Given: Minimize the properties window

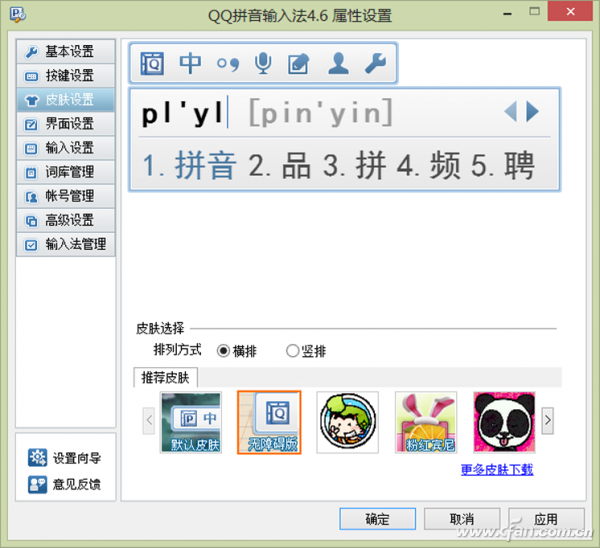Looking at the screenshot, I should 507,14.
